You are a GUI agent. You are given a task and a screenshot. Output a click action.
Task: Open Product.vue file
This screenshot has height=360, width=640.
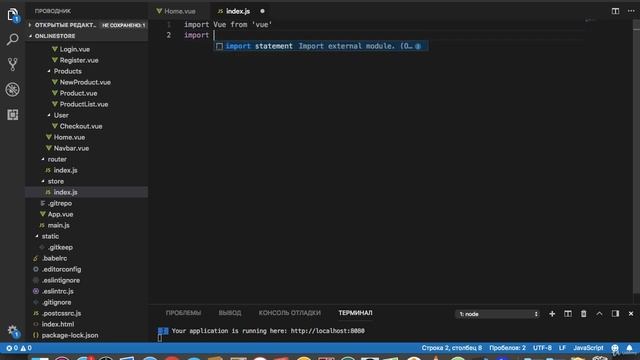[78, 93]
